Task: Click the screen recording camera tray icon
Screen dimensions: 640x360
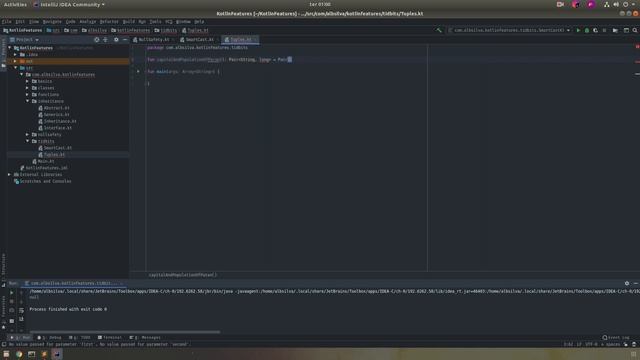Action: [x=560, y=4]
